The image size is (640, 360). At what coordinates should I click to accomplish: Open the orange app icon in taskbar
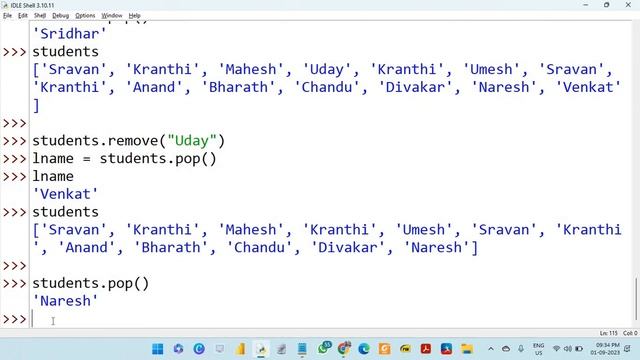click(384, 349)
